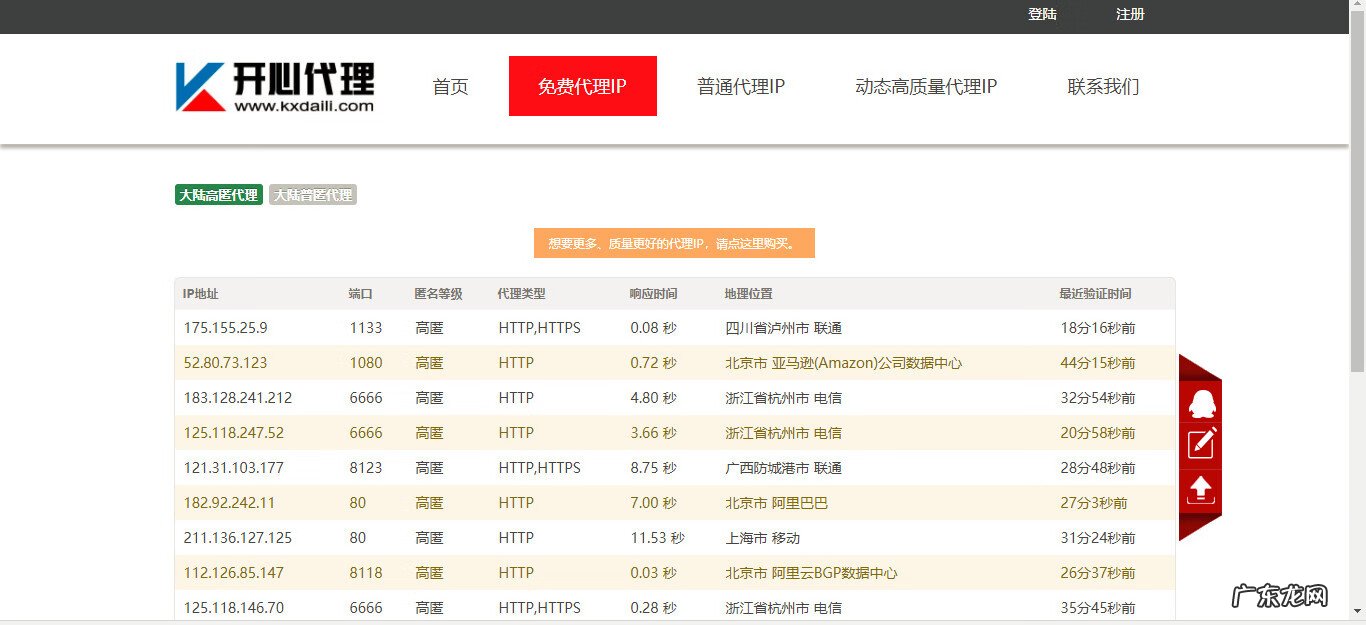Click the back-to-top arrow icon on sidebar
The height and width of the screenshot is (625, 1366).
click(1201, 490)
